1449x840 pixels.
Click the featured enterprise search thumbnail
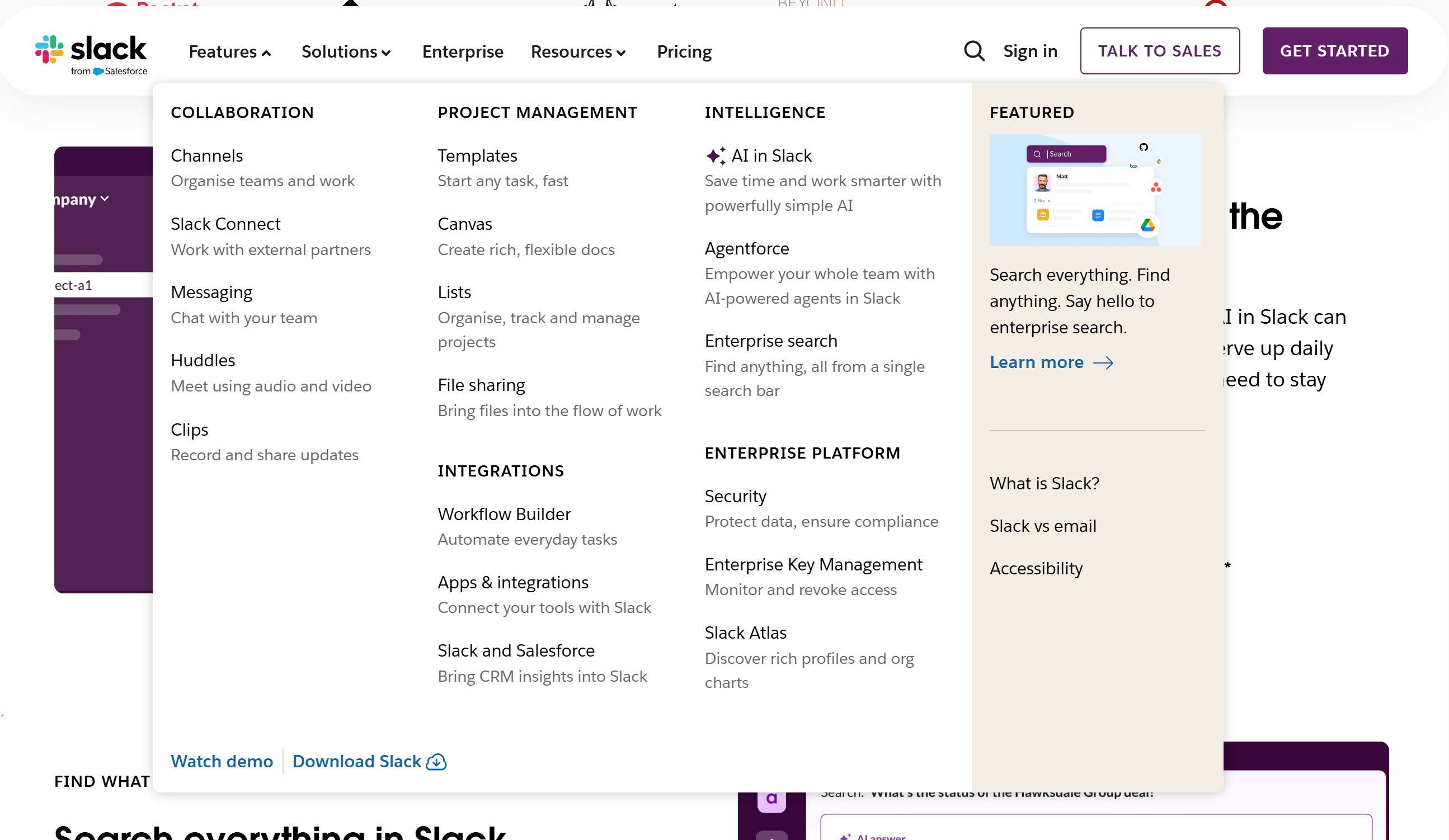(x=1095, y=190)
